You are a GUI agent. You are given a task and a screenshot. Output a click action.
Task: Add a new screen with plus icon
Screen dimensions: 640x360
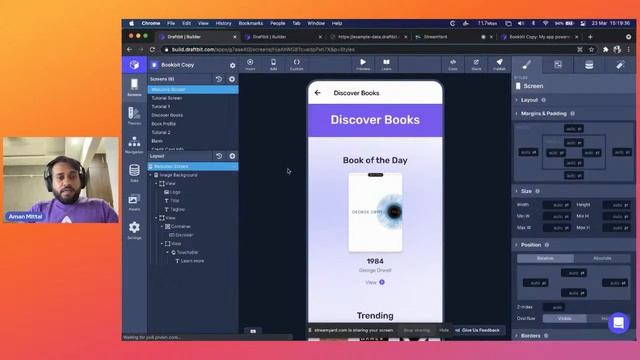click(x=232, y=79)
